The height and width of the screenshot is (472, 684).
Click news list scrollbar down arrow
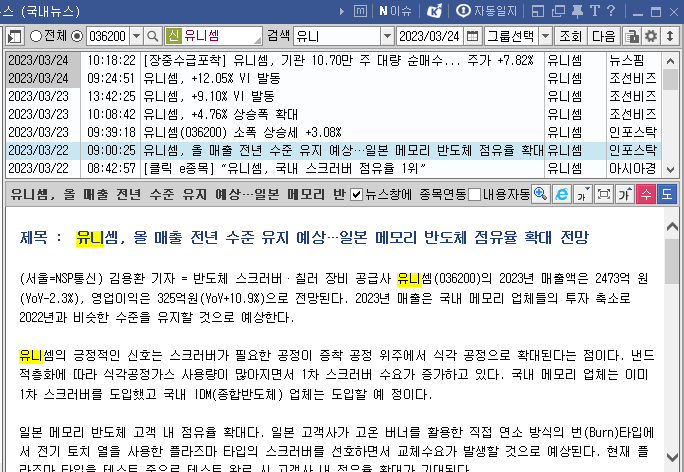670,169
